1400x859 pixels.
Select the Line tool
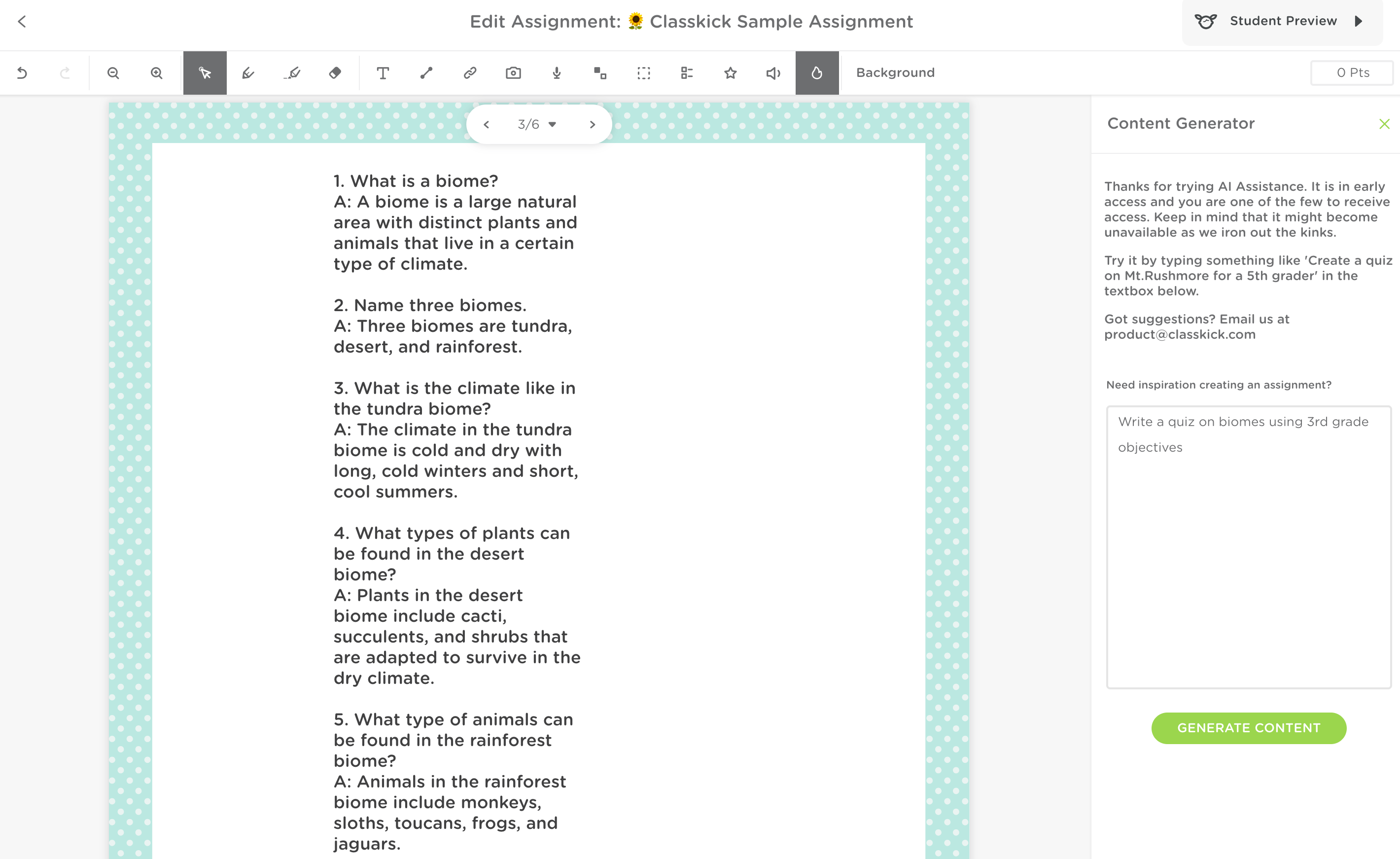point(426,73)
